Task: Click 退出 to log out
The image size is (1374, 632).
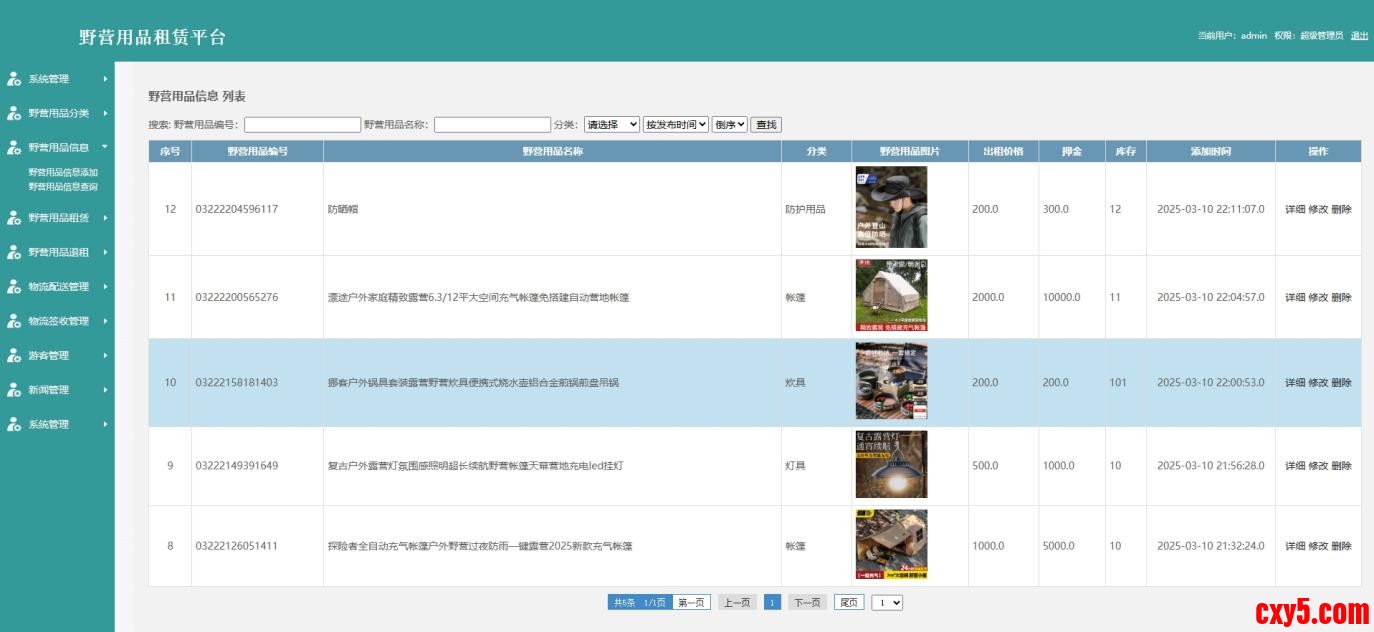Action: click(x=1359, y=36)
